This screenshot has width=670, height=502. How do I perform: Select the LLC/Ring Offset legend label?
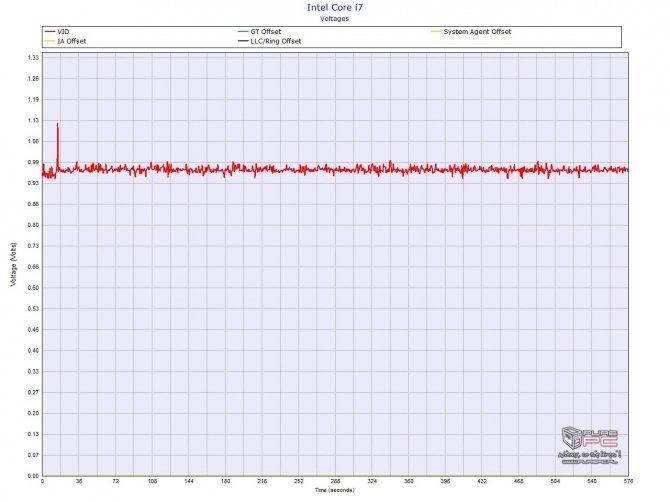276,41
